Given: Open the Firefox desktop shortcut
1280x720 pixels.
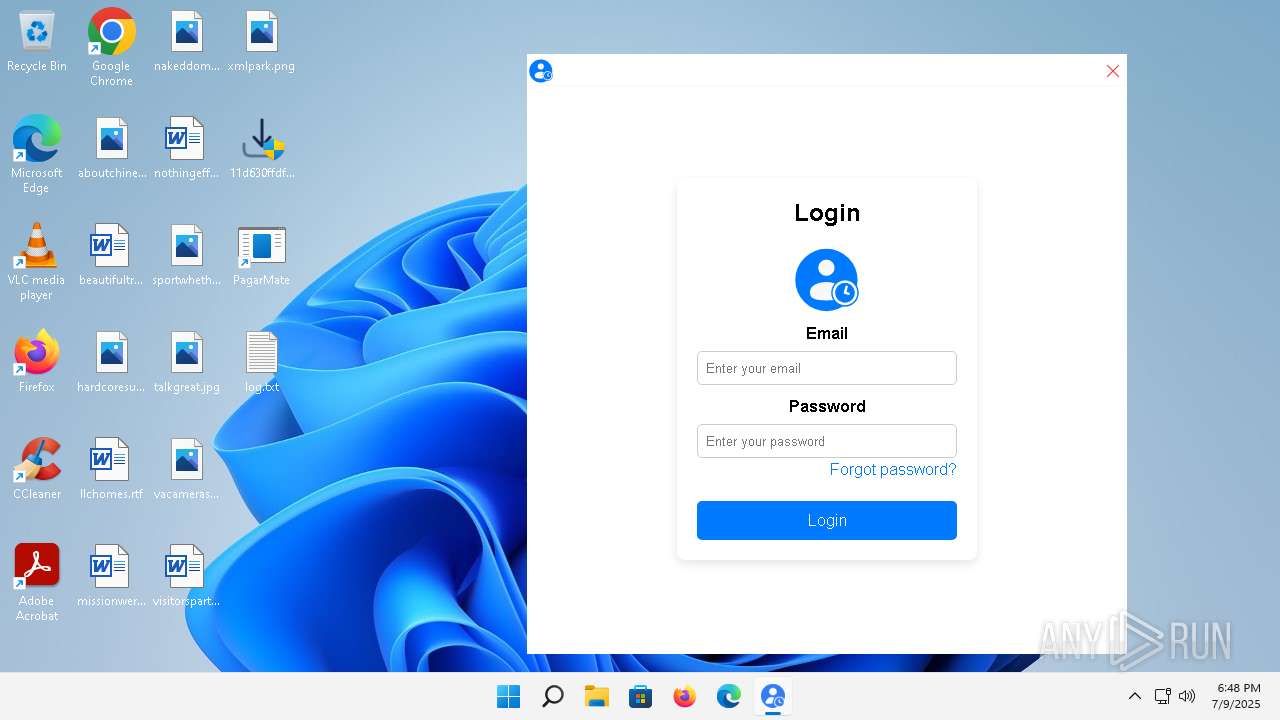Looking at the screenshot, I should coord(37,361).
